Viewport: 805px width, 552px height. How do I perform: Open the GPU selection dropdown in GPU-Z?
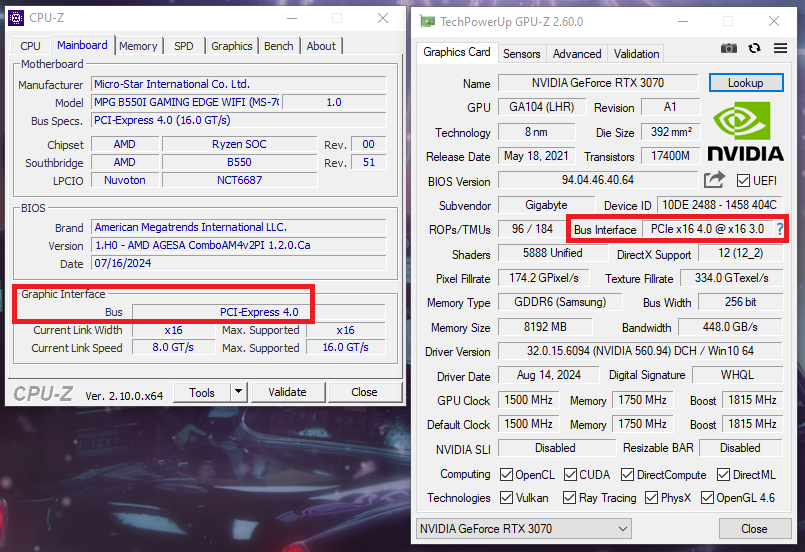(524, 528)
